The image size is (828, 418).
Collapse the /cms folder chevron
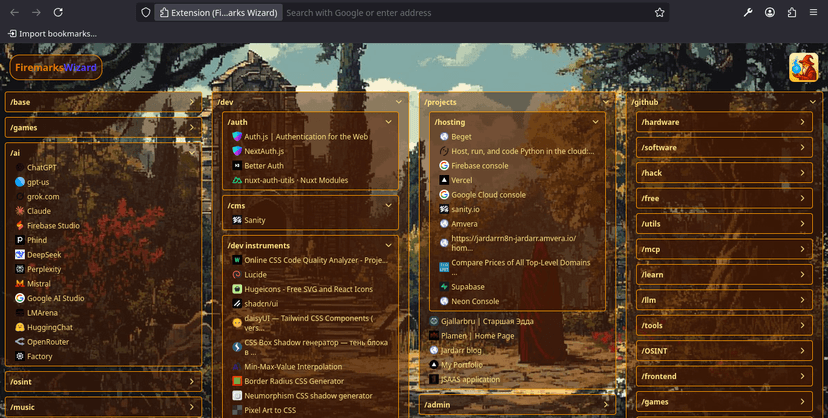[x=388, y=205]
